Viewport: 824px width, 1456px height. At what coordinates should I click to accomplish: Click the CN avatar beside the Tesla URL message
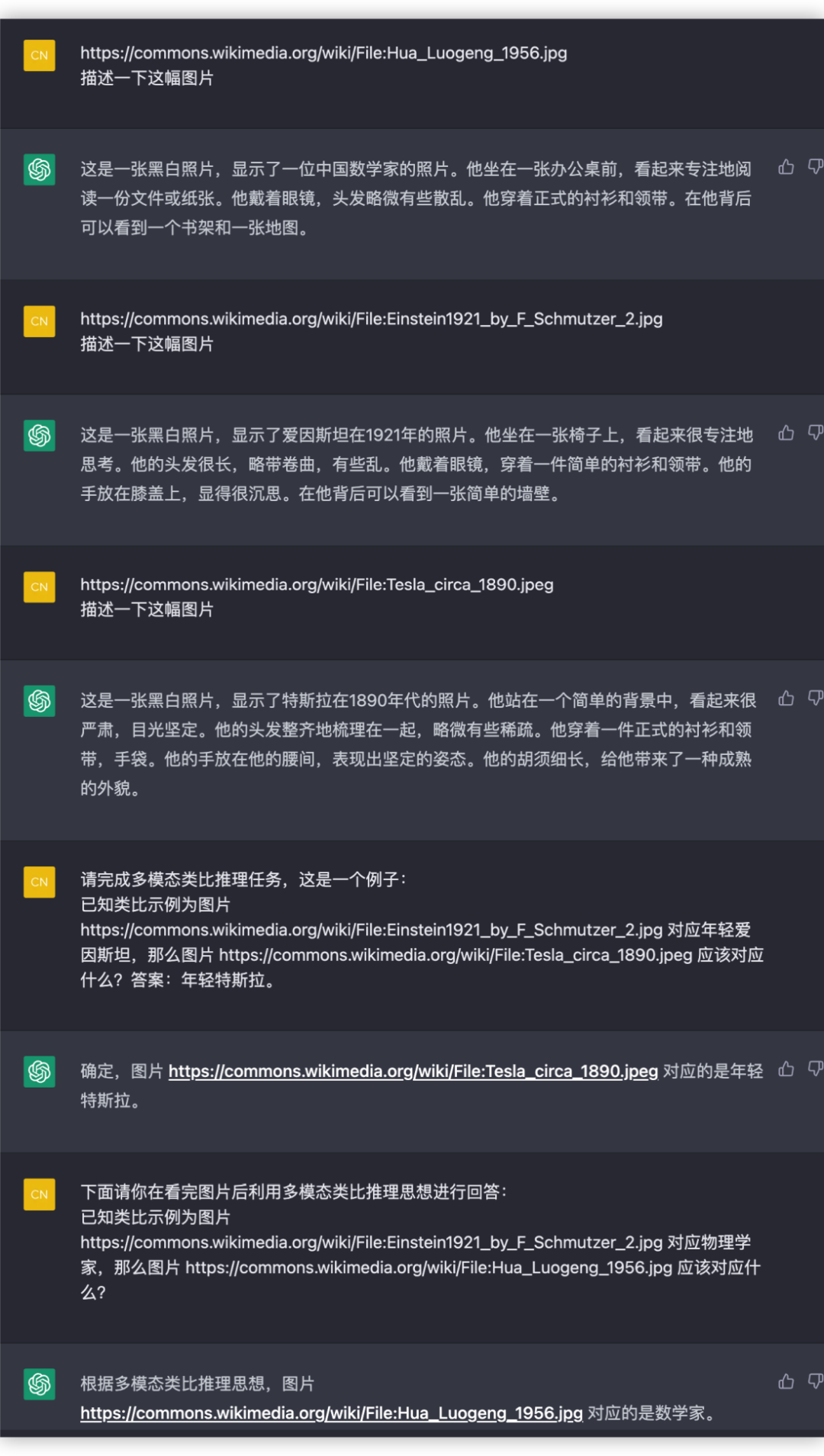(x=40, y=587)
